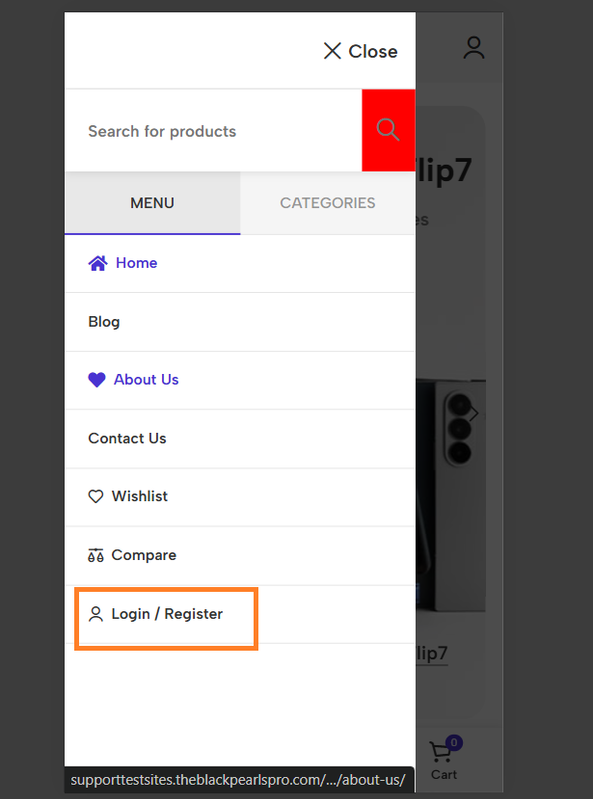Screen dimensions: 593x799
Task: Focus the Search for products field
Action: click(x=214, y=131)
